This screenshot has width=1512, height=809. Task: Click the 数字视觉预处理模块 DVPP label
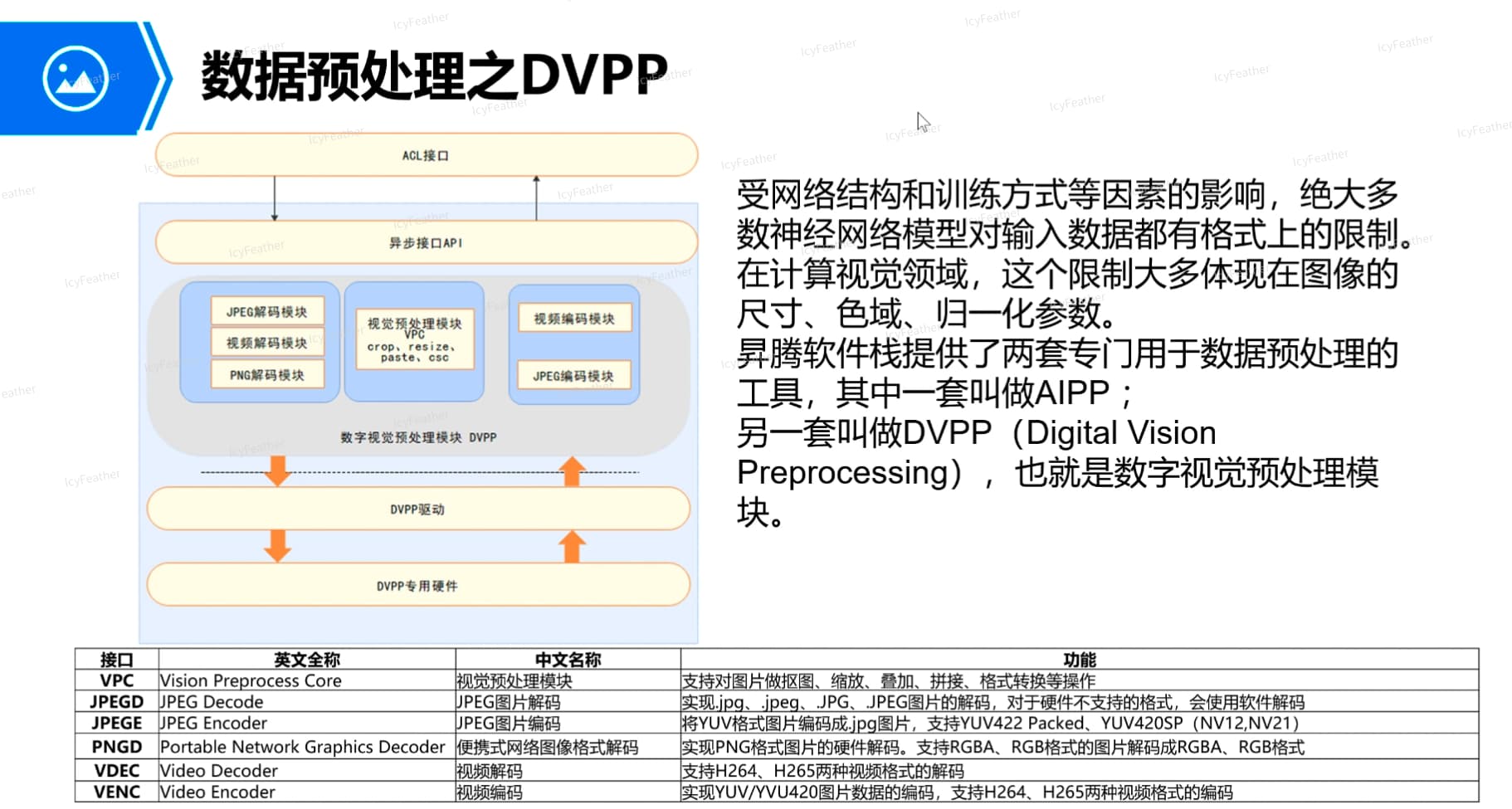click(418, 437)
